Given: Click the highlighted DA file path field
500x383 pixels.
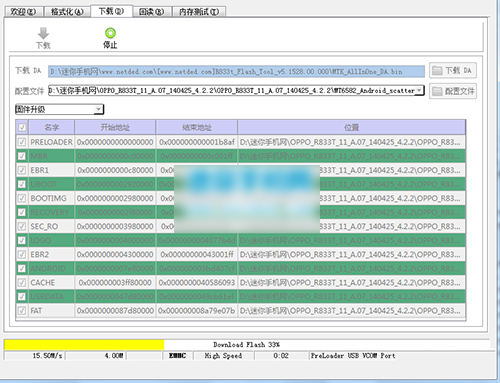Looking at the screenshot, I should 236,71.
